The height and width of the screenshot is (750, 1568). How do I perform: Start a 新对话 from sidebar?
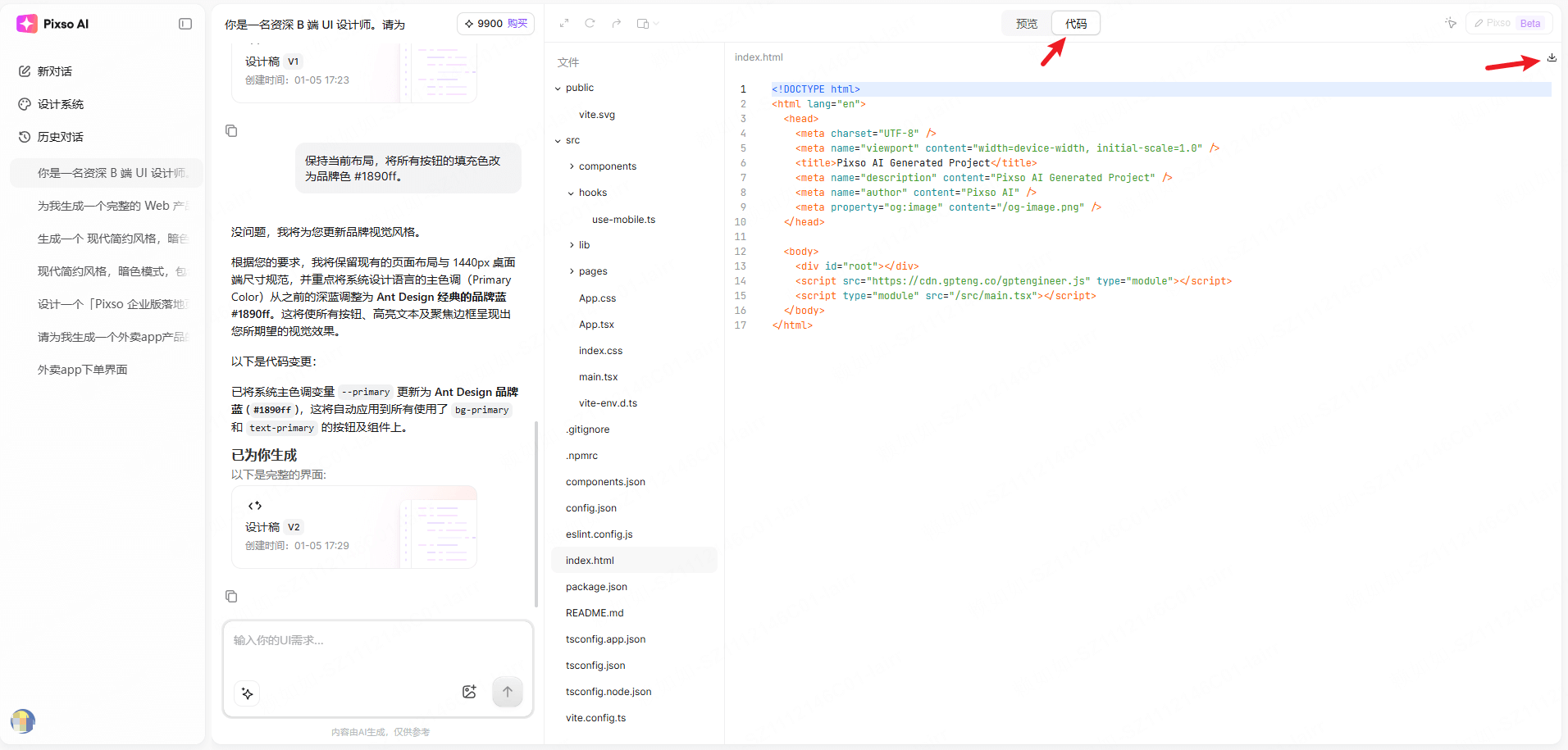point(54,71)
